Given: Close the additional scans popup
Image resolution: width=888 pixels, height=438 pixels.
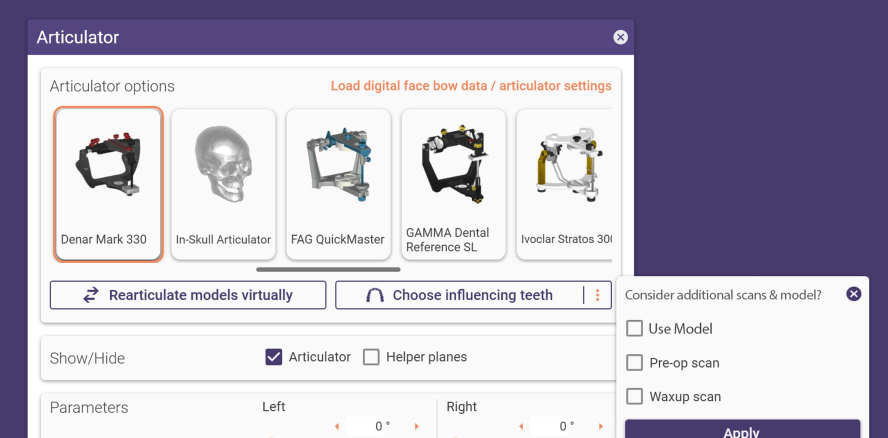Looking at the screenshot, I should click(x=853, y=294).
